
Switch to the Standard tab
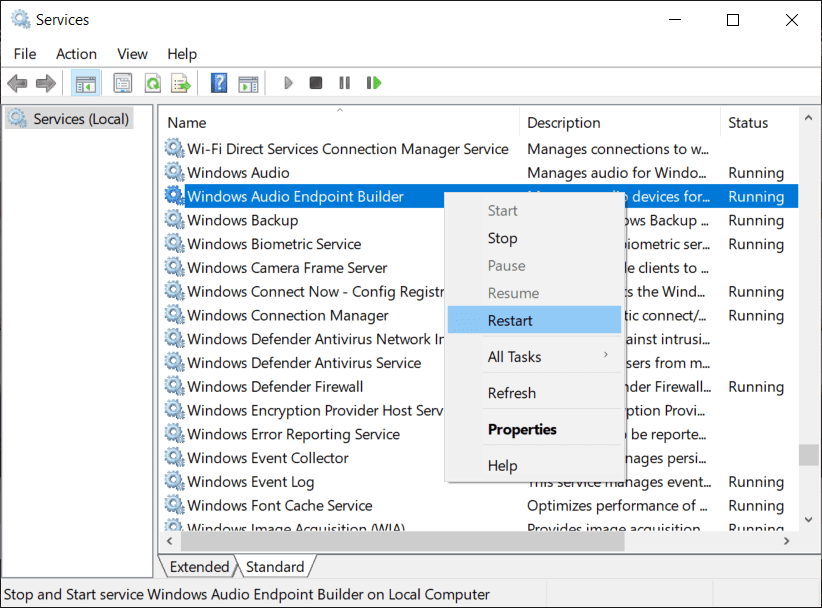point(275,567)
